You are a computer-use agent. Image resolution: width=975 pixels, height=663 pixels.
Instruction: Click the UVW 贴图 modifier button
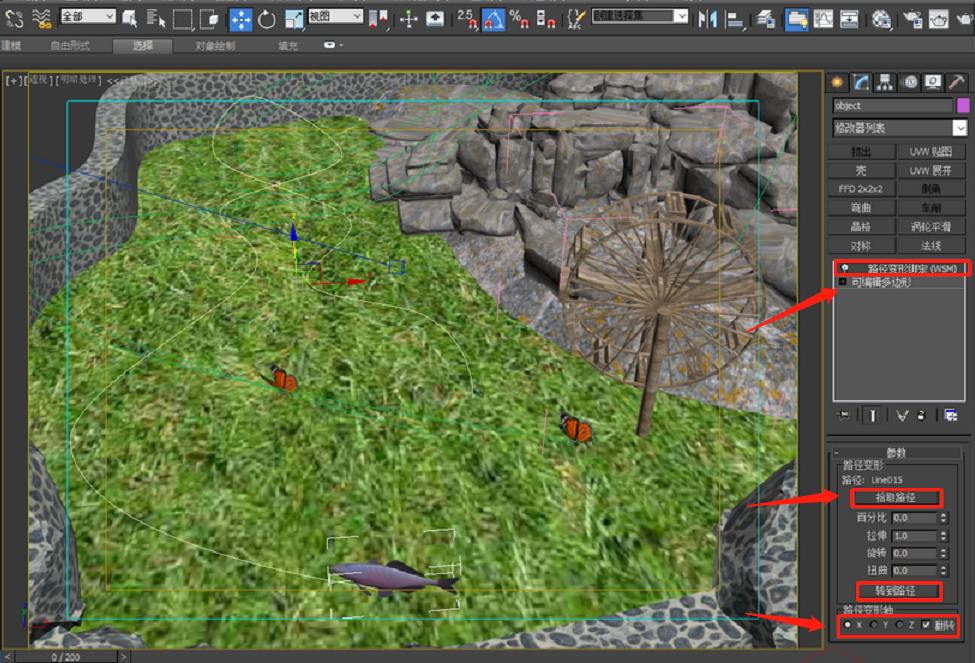click(x=931, y=152)
